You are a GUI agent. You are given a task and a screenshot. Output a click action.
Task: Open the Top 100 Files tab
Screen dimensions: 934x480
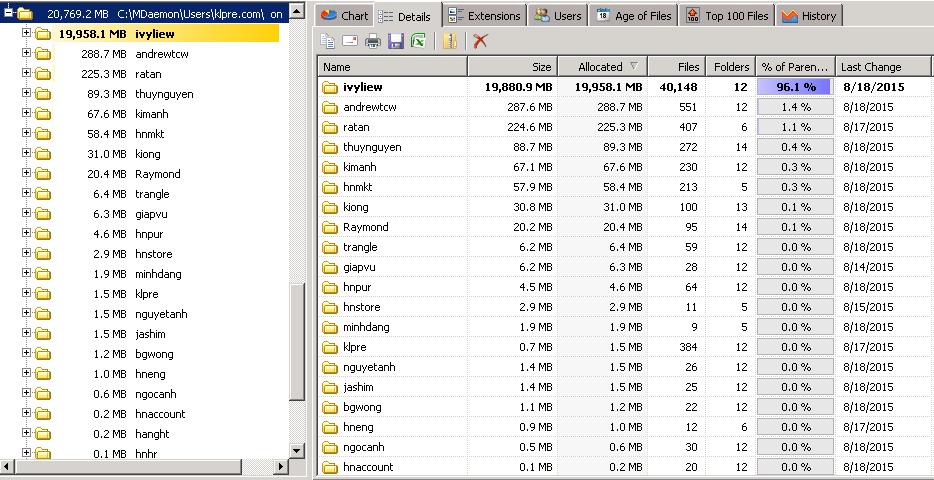727,15
